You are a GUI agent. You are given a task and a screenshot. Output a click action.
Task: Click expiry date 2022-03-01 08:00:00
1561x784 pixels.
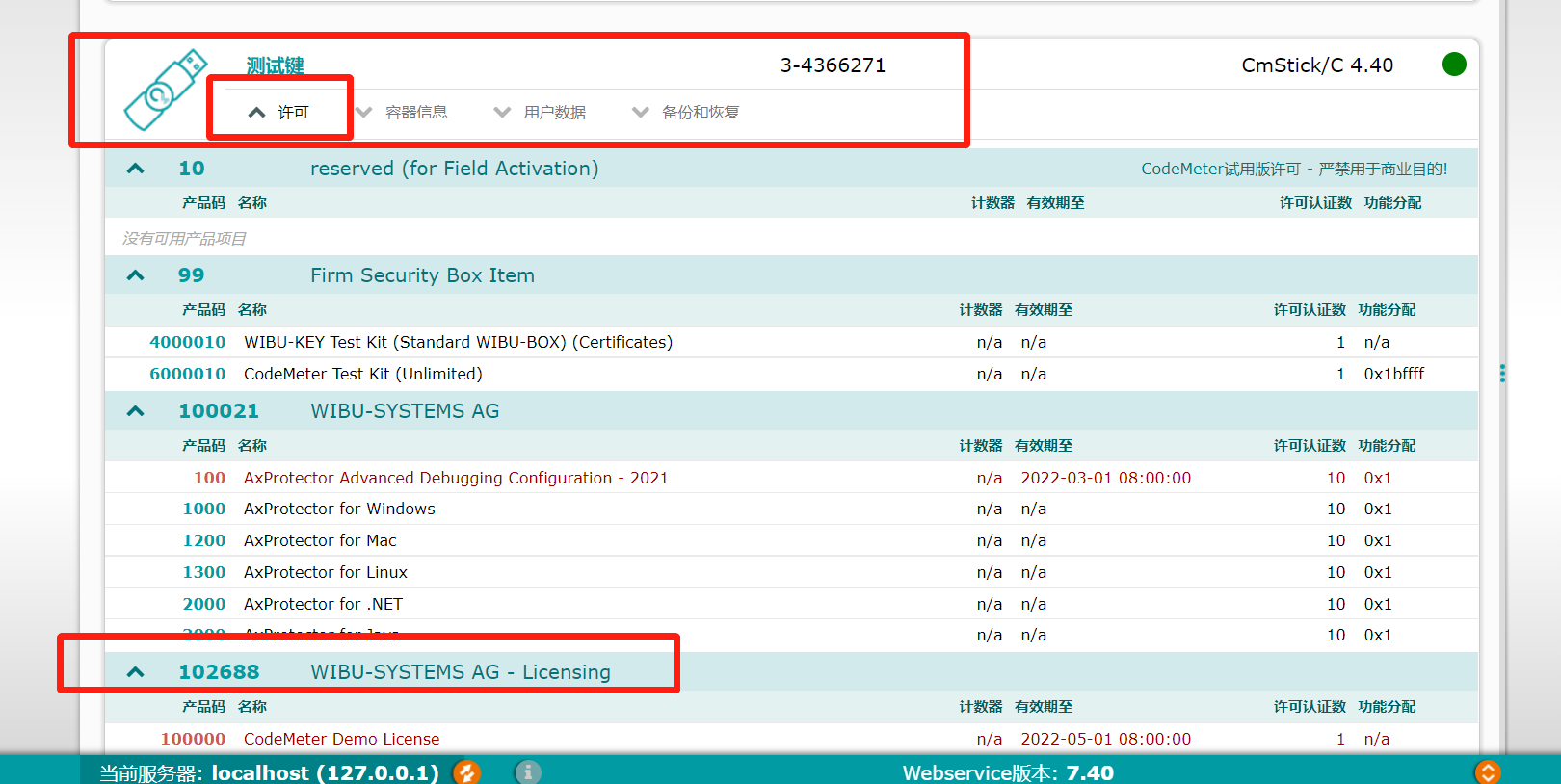click(x=1106, y=478)
